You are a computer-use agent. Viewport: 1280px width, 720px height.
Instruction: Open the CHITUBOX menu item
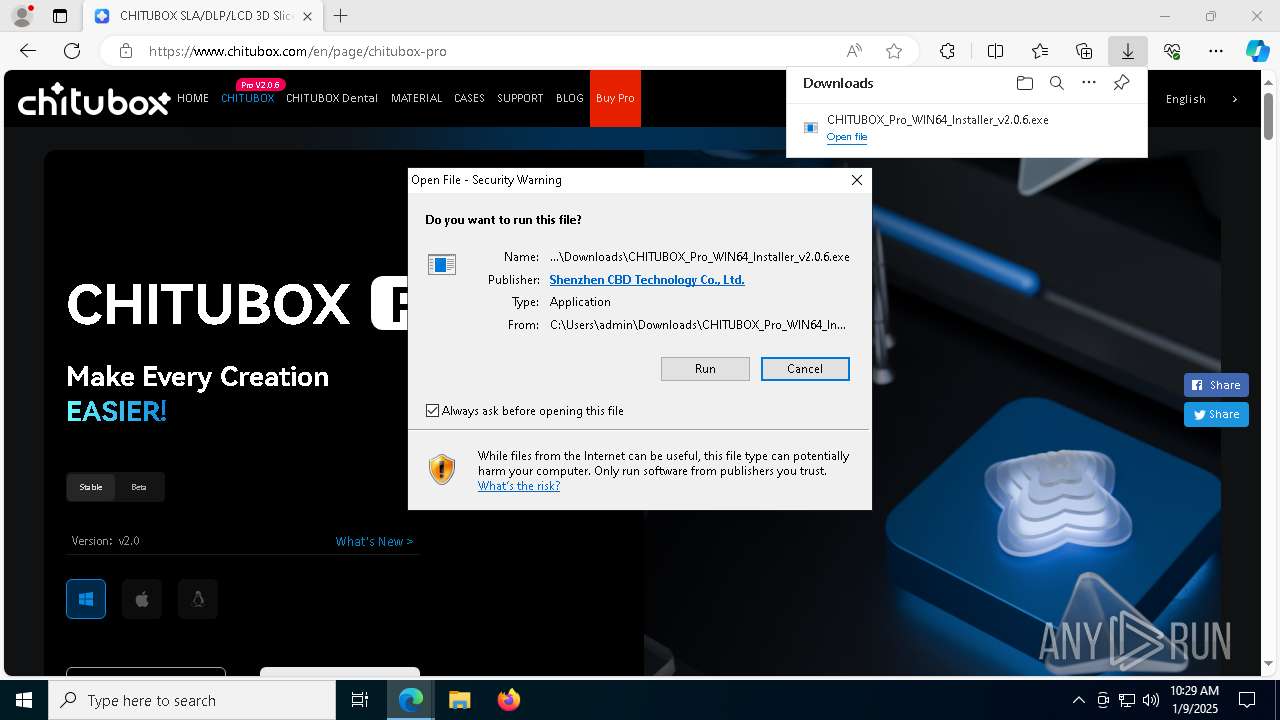[247, 98]
